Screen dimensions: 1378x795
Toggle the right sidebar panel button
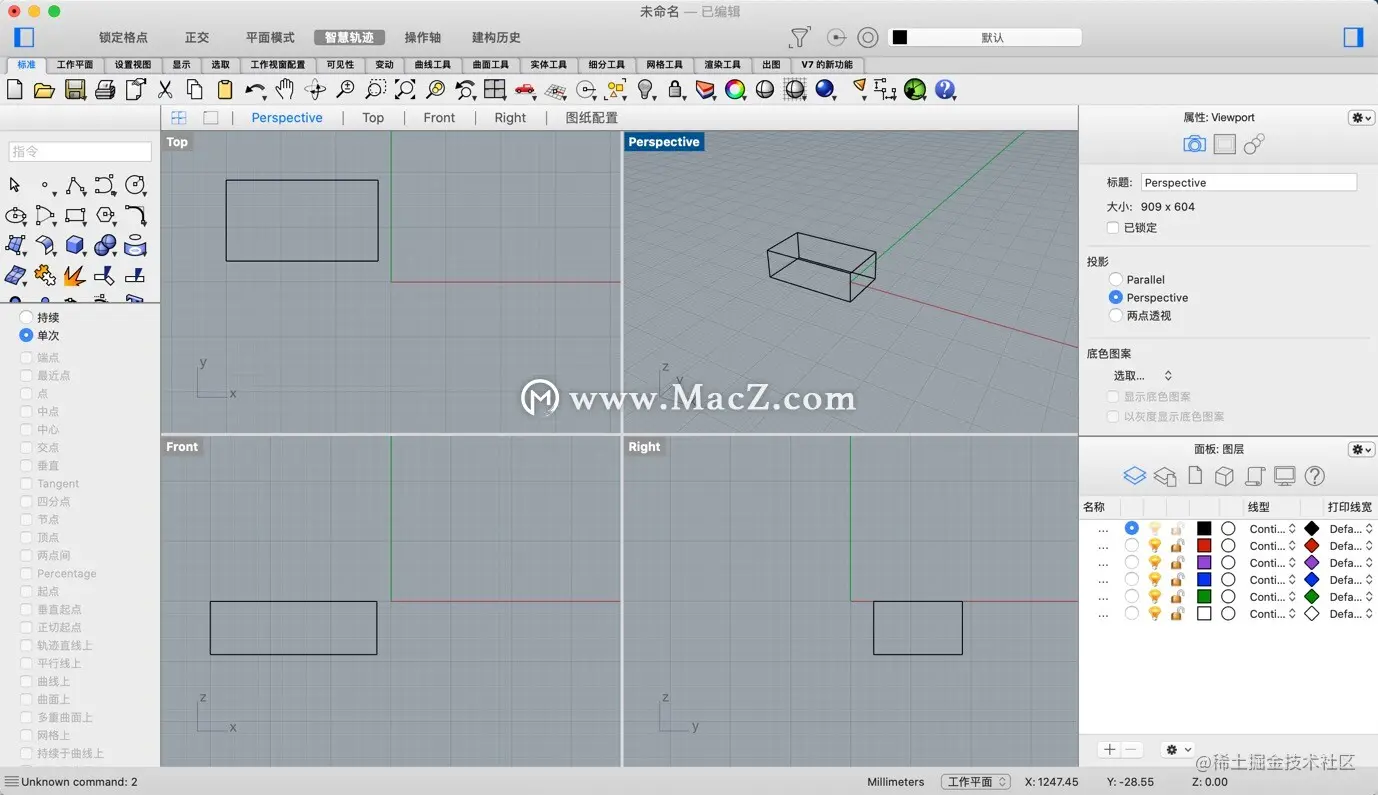(1353, 38)
